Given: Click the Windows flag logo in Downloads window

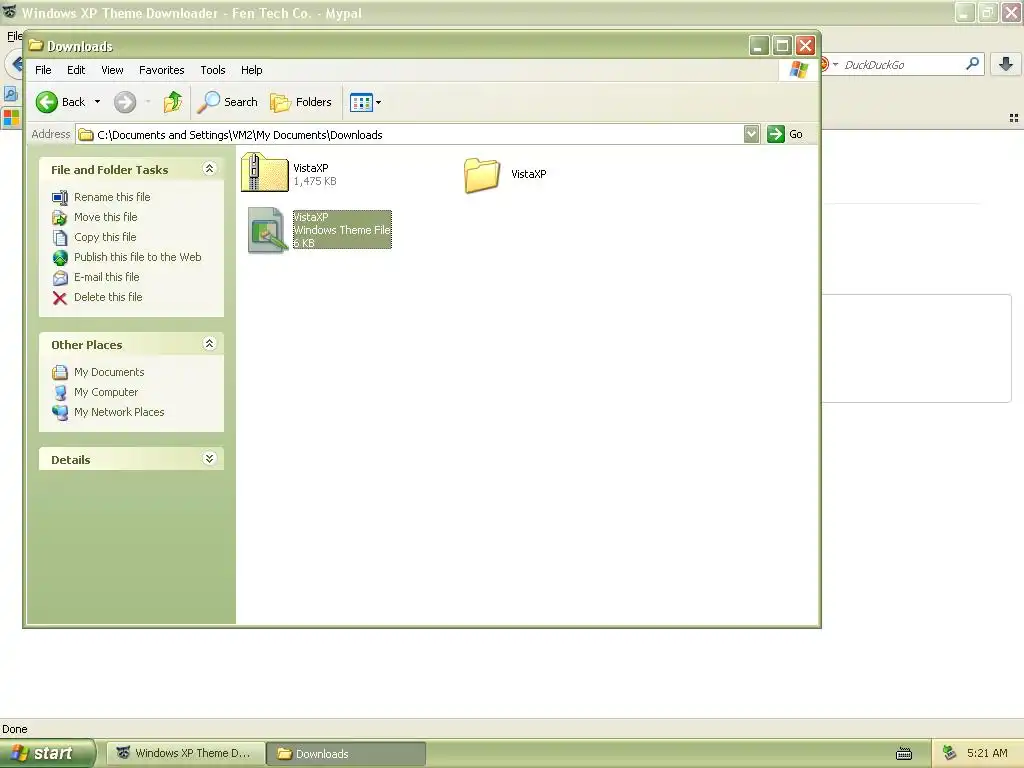Looking at the screenshot, I should (799, 69).
